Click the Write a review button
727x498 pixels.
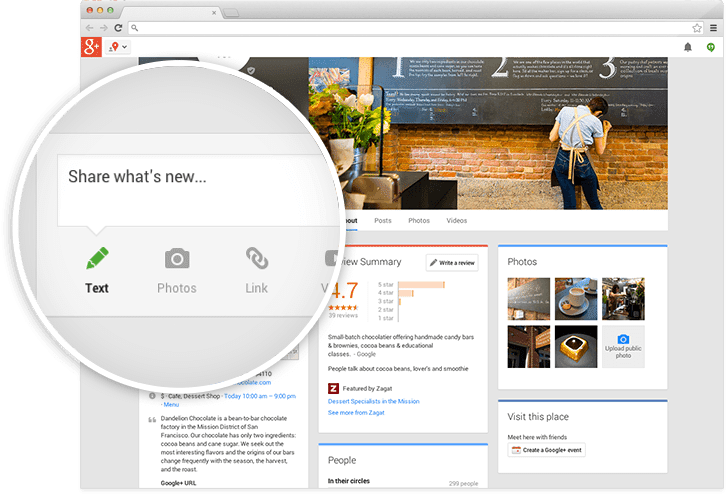452,262
